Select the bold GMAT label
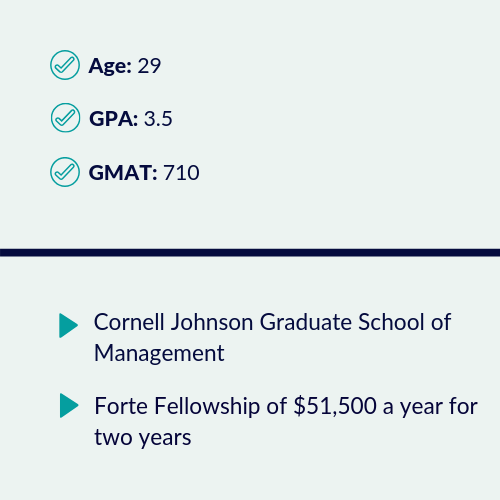The height and width of the screenshot is (500, 500). point(123,173)
